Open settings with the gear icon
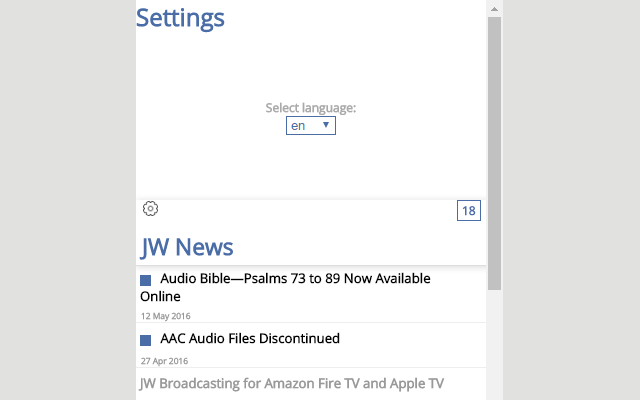 point(150,209)
